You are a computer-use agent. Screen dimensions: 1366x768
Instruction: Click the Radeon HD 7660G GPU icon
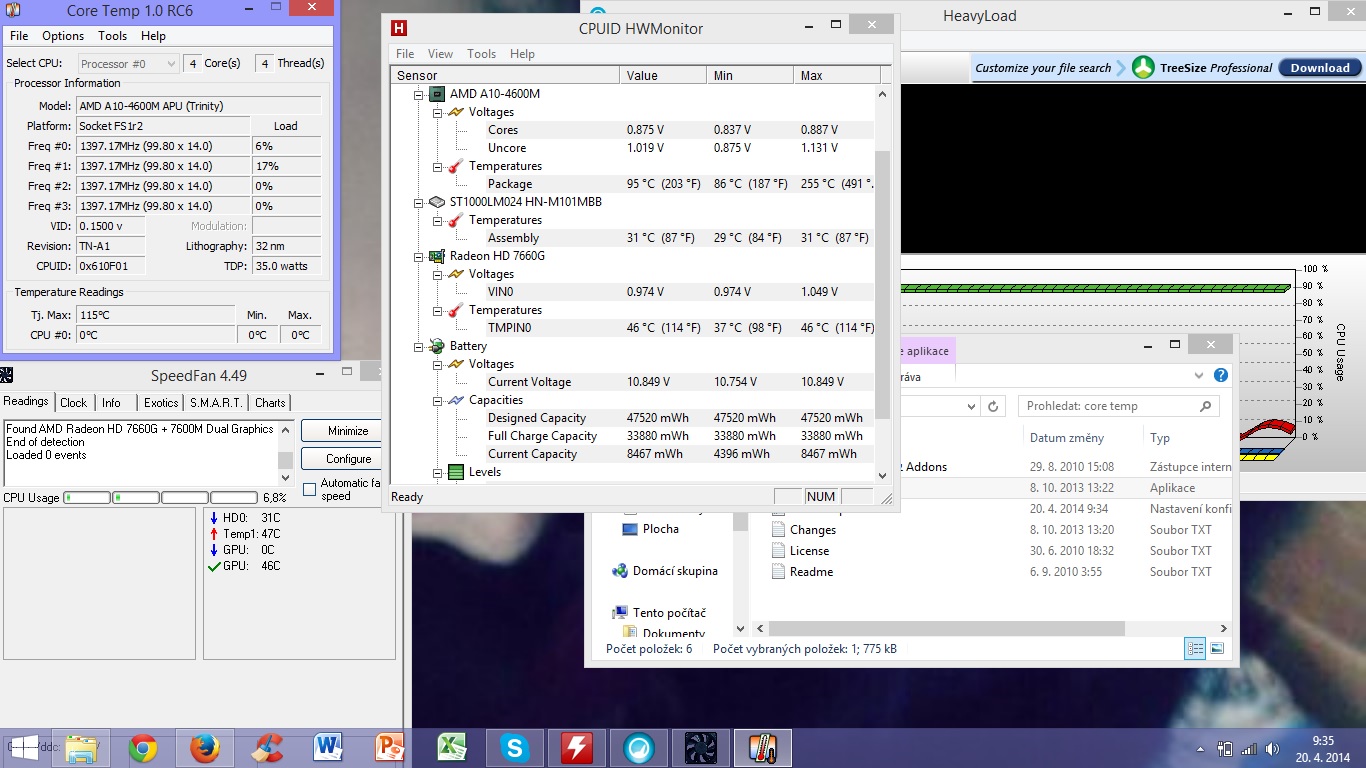(x=437, y=256)
